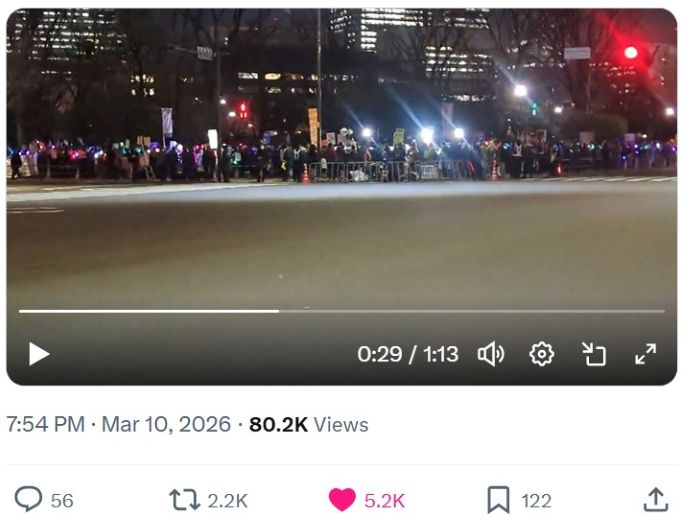
Task: Open the post timestamp link
Action: click(x=119, y=424)
